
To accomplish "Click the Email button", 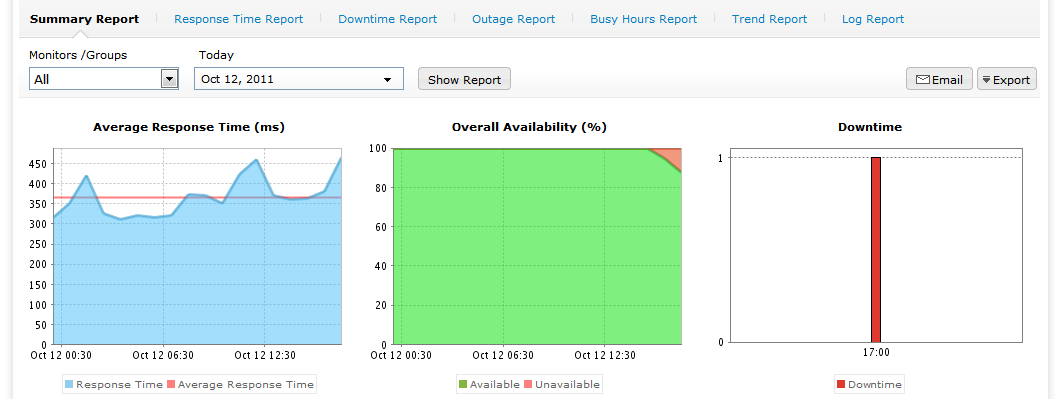I will [939, 79].
